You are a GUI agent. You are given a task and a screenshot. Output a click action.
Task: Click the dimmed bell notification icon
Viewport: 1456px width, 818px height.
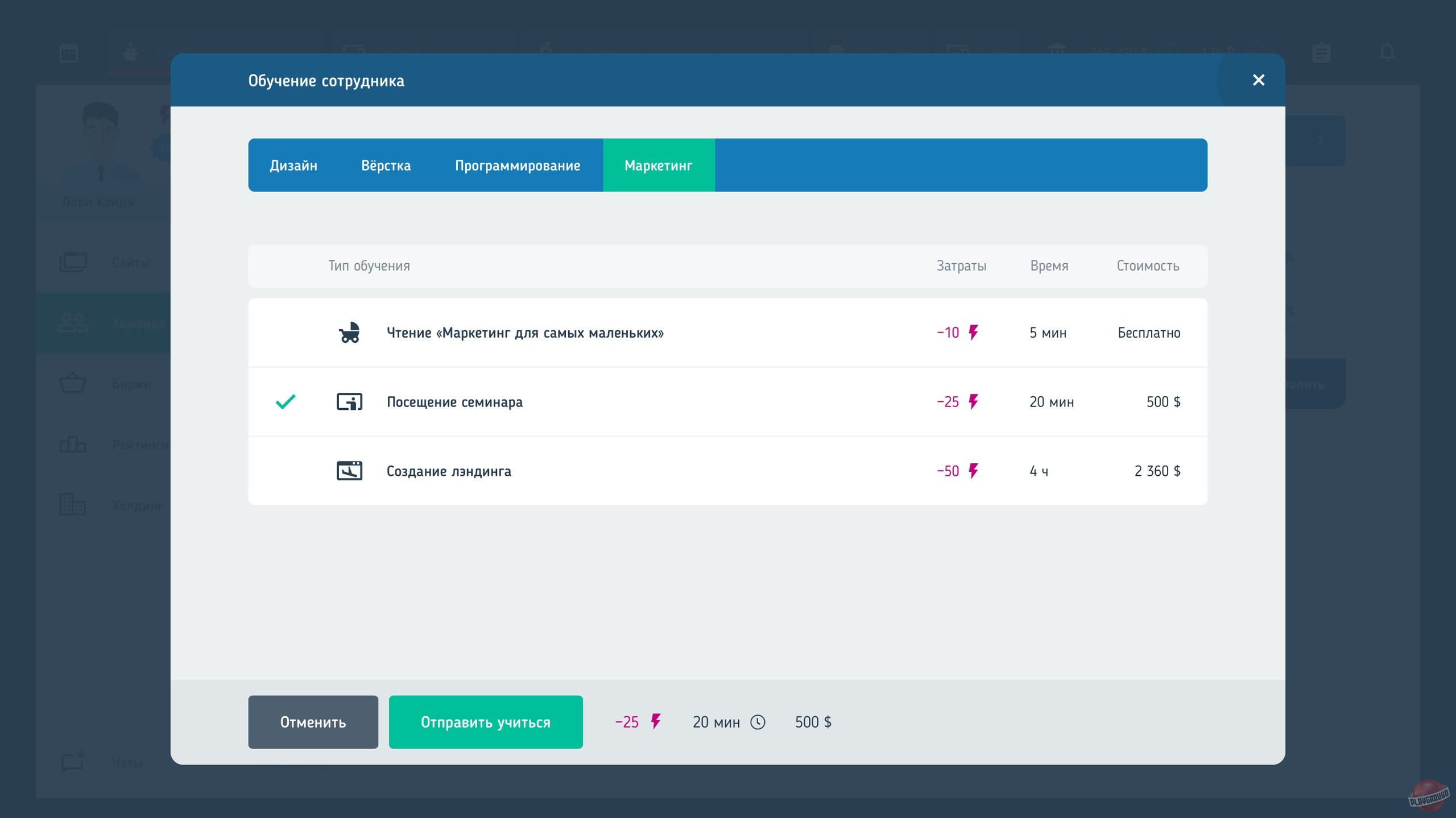pyautogui.click(x=1387, y=52)
